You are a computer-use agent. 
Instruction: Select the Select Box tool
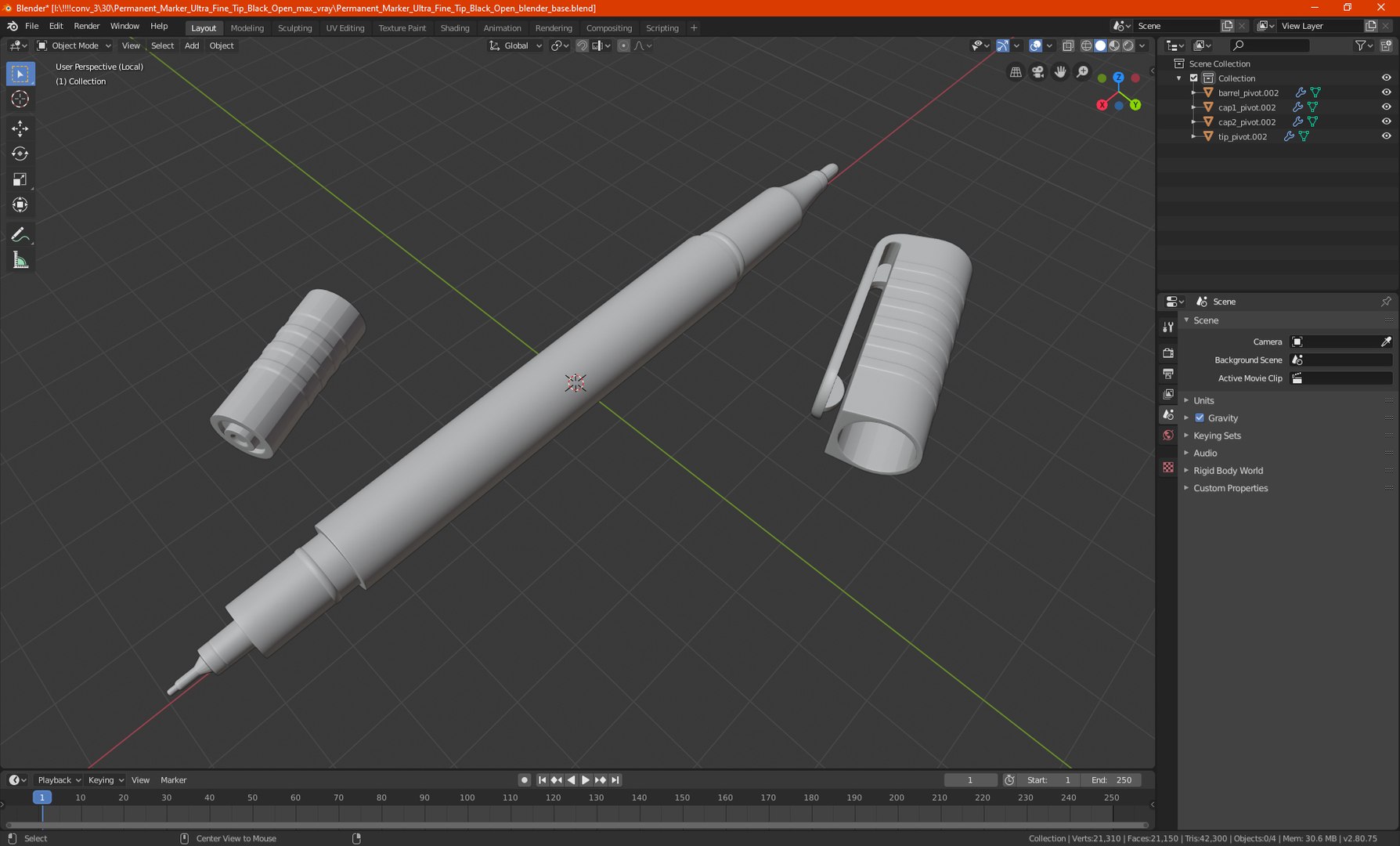20,74
